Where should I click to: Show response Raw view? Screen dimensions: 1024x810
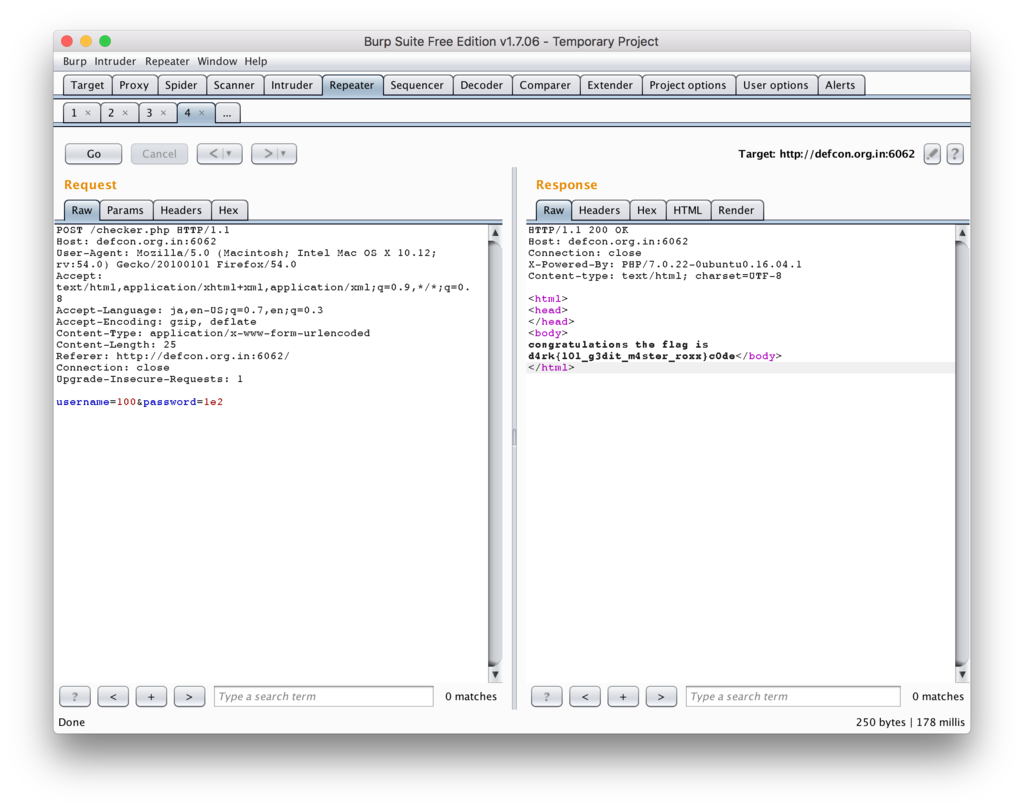[x=553, y=210]
